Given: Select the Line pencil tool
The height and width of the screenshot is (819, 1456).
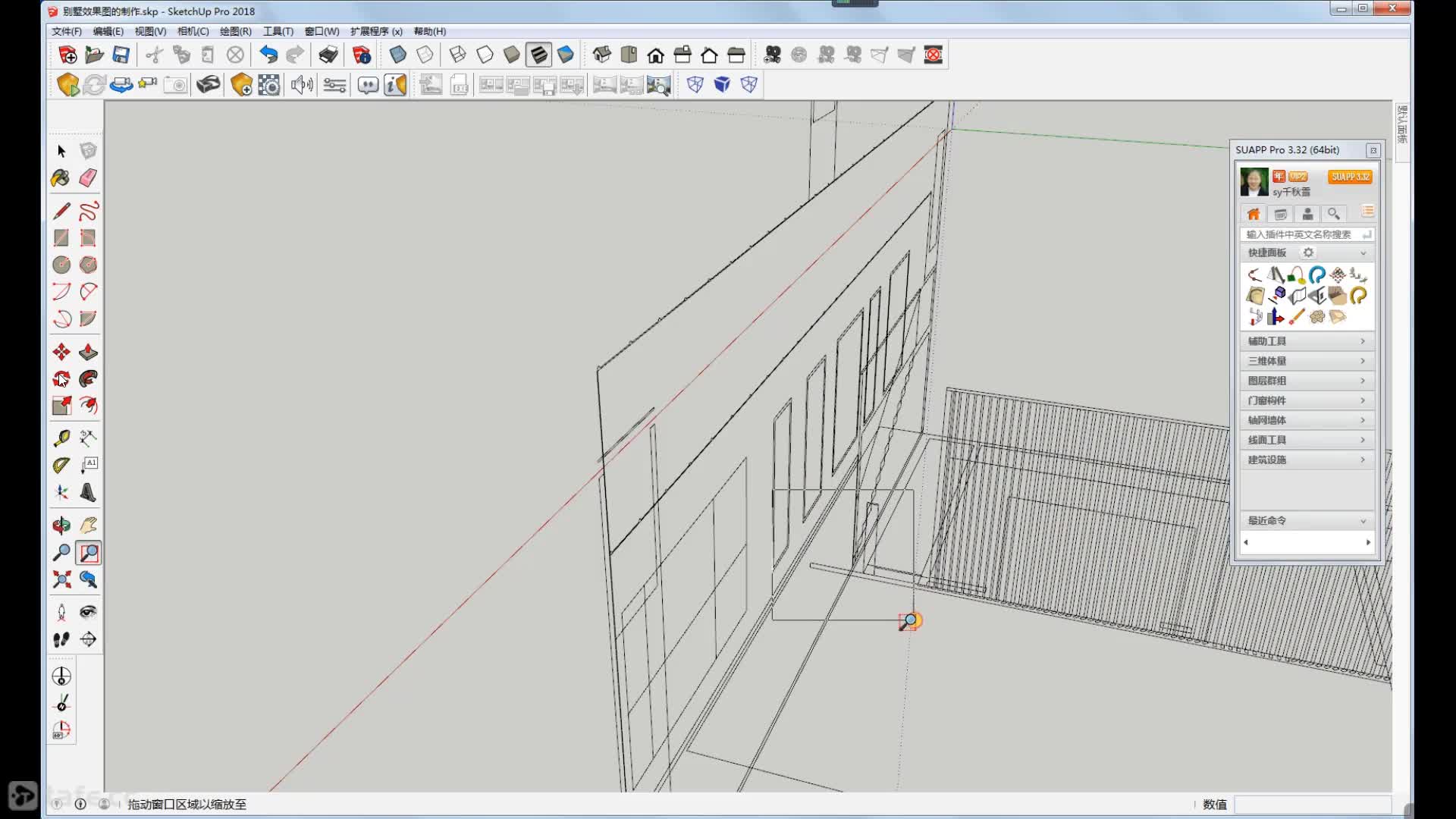Looking at the screenshot, I should 61,211.
